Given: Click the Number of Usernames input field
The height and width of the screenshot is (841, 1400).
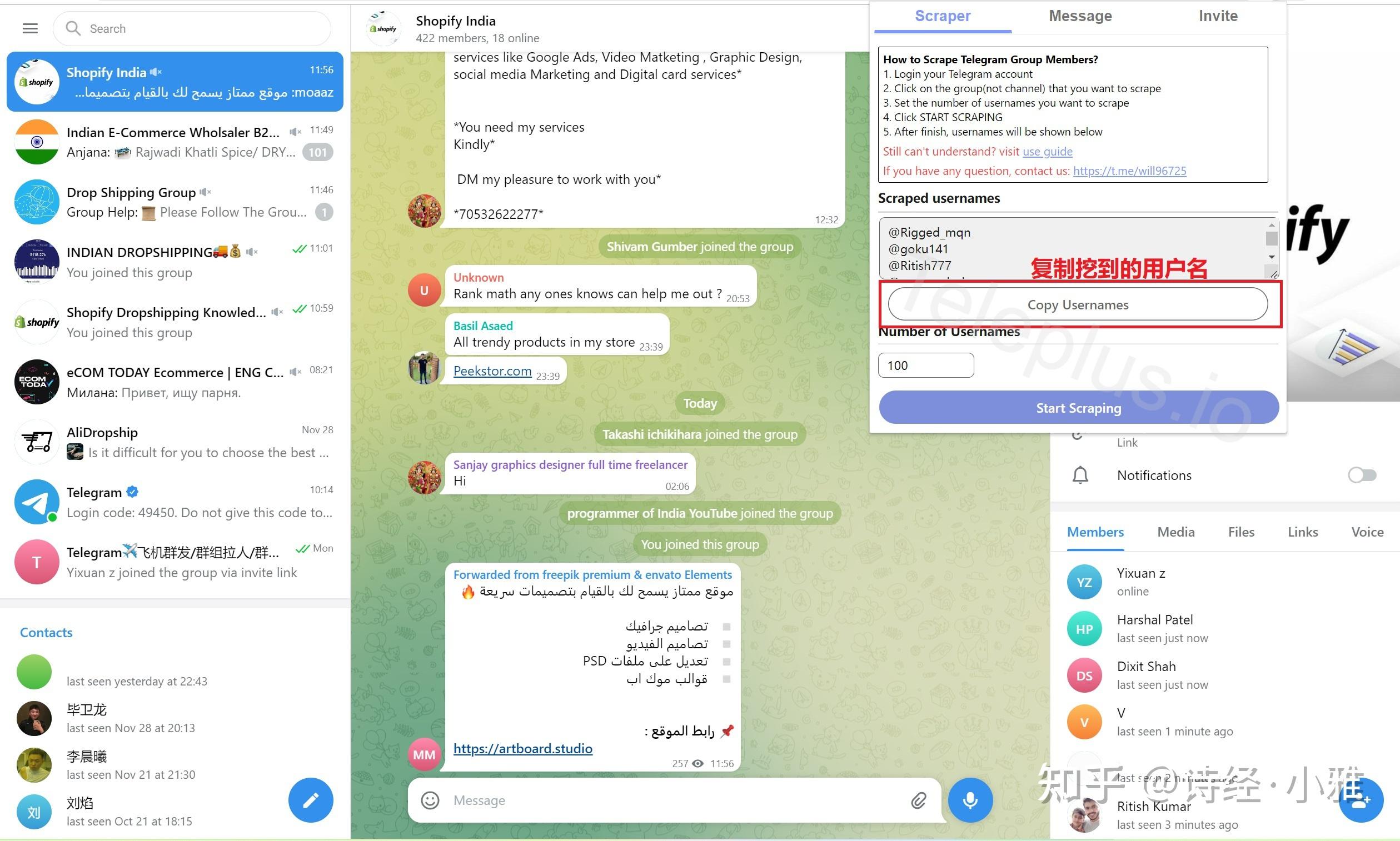Looking at the screenshot, I should pos(924,364).
